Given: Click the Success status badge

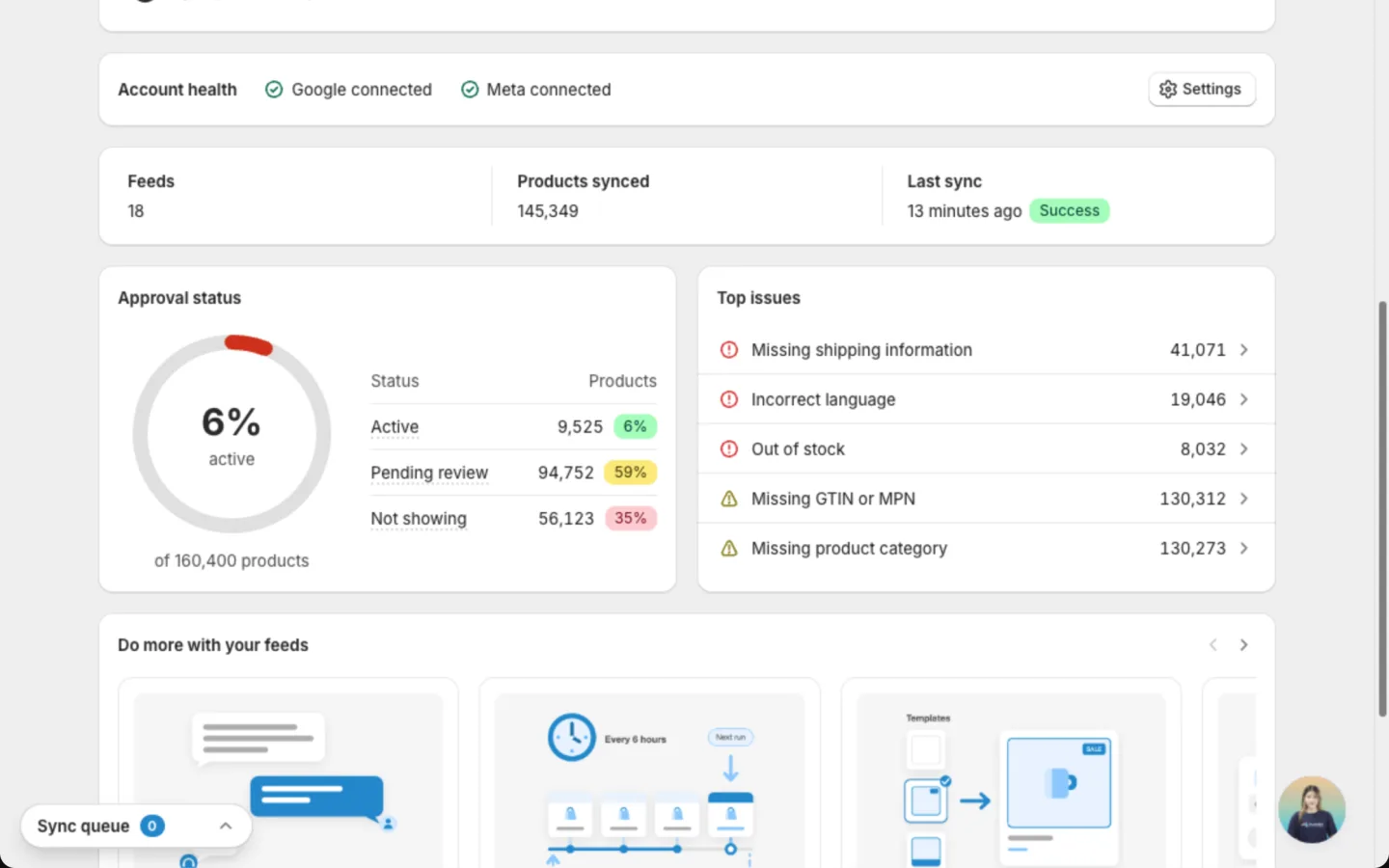Looking at the screenshot, I should click(1069, 210).
